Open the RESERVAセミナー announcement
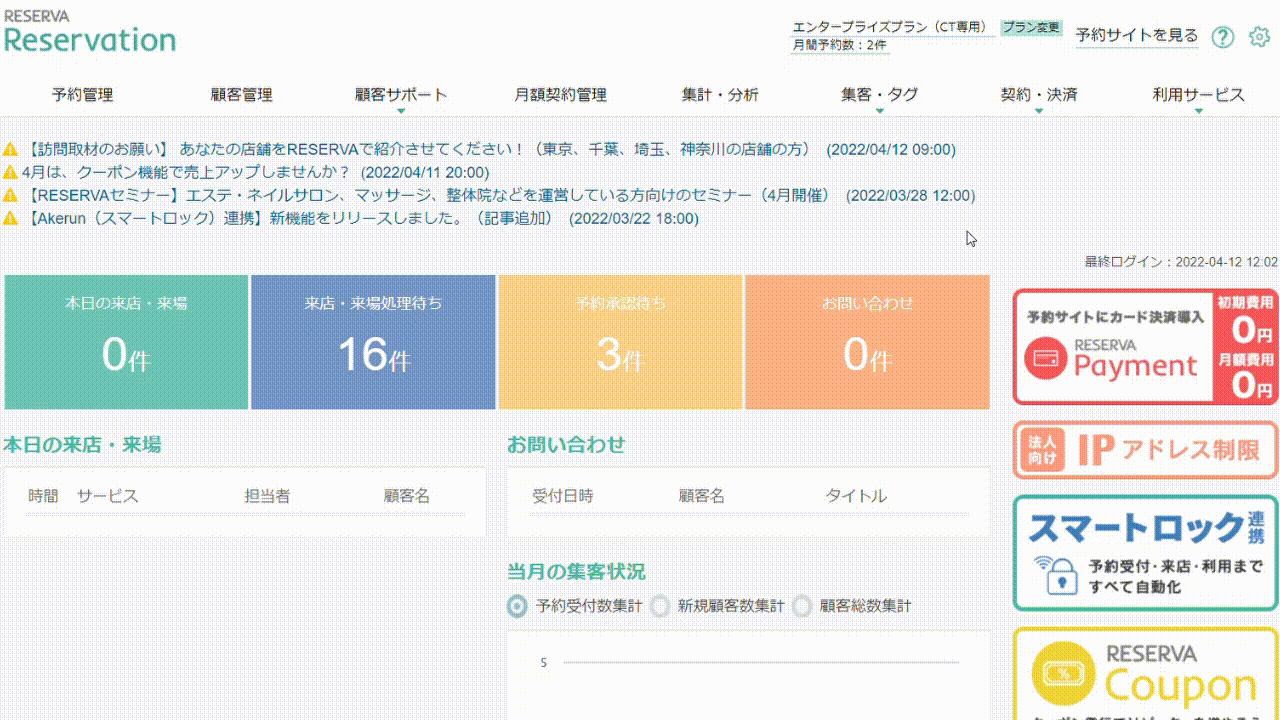Image resolution: width=1280 pixels, height=720 pixels. [500, 195]
